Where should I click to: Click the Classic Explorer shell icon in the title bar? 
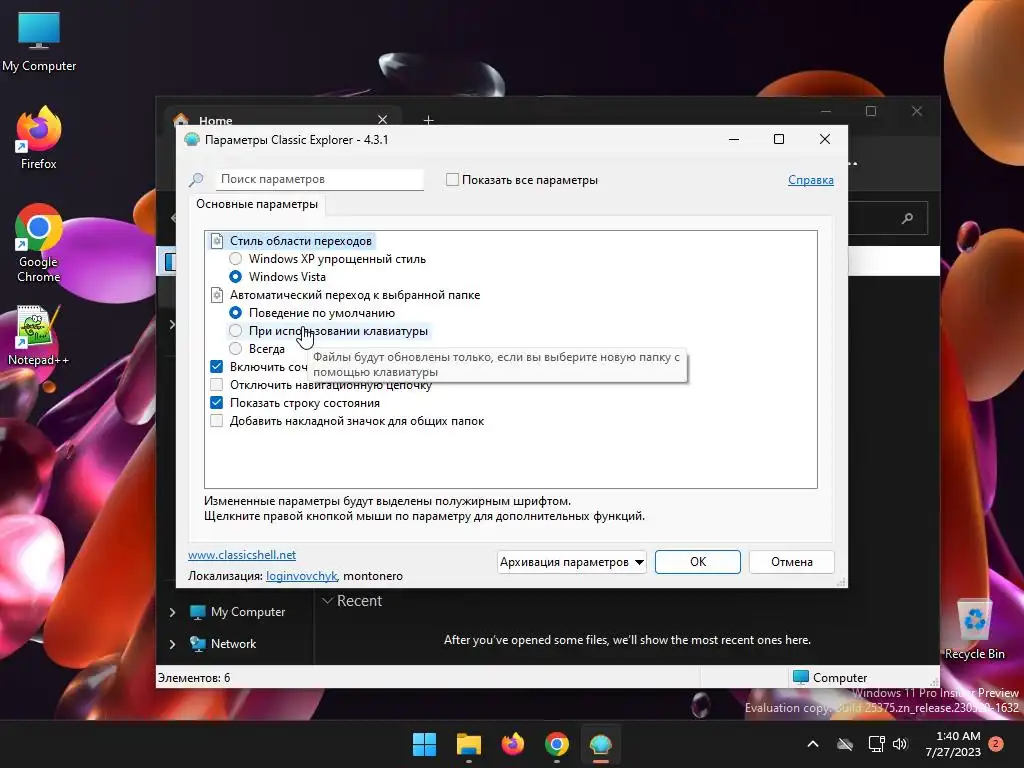click(x=191, y=139)
